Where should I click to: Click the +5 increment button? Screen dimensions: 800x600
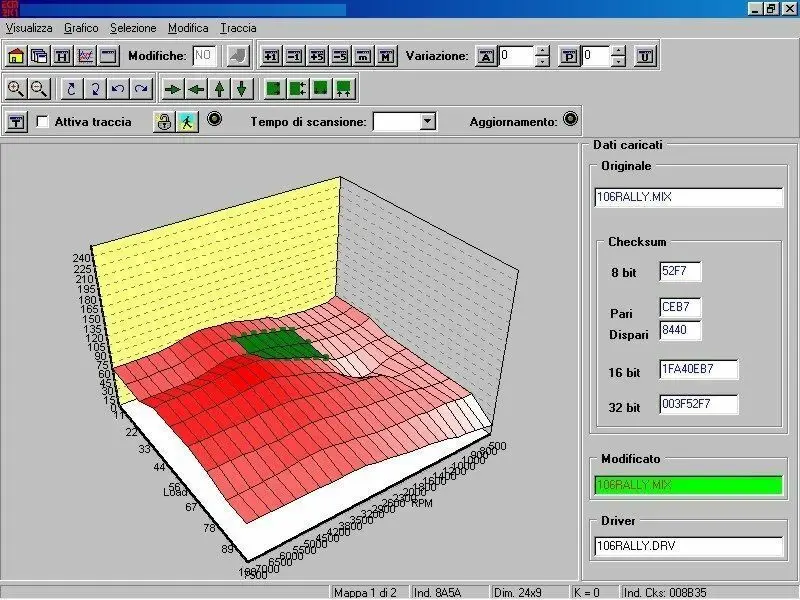pyautogui.click(x=317, y=56)
